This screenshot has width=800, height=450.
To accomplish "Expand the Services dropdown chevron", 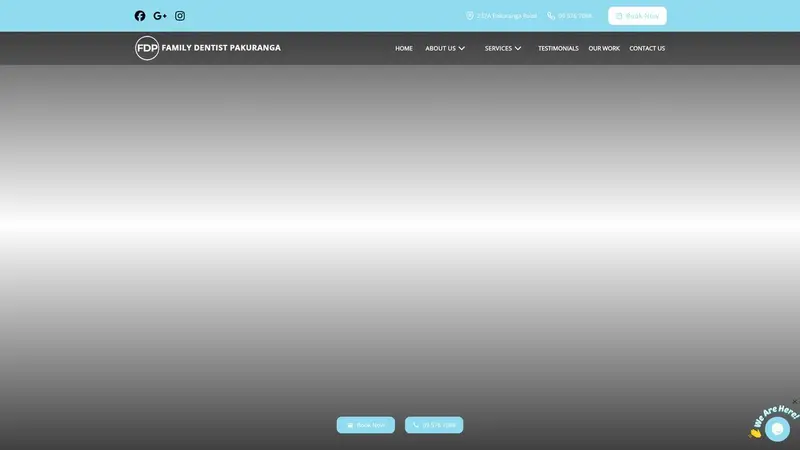I will point(518,48).
